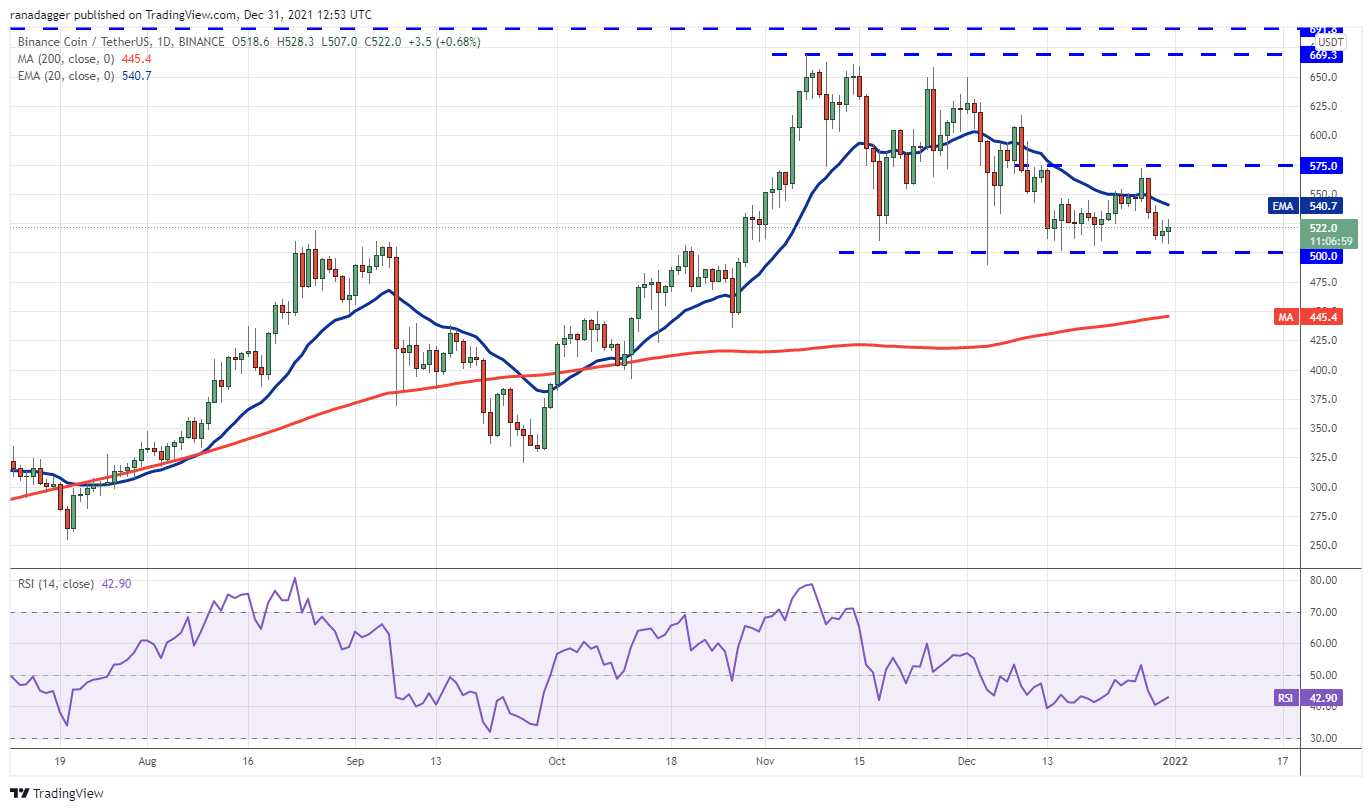This screenshot has height=811, width=1372.
Task: Click the 575.0 resistance level price label
Action: (1325, 166)
